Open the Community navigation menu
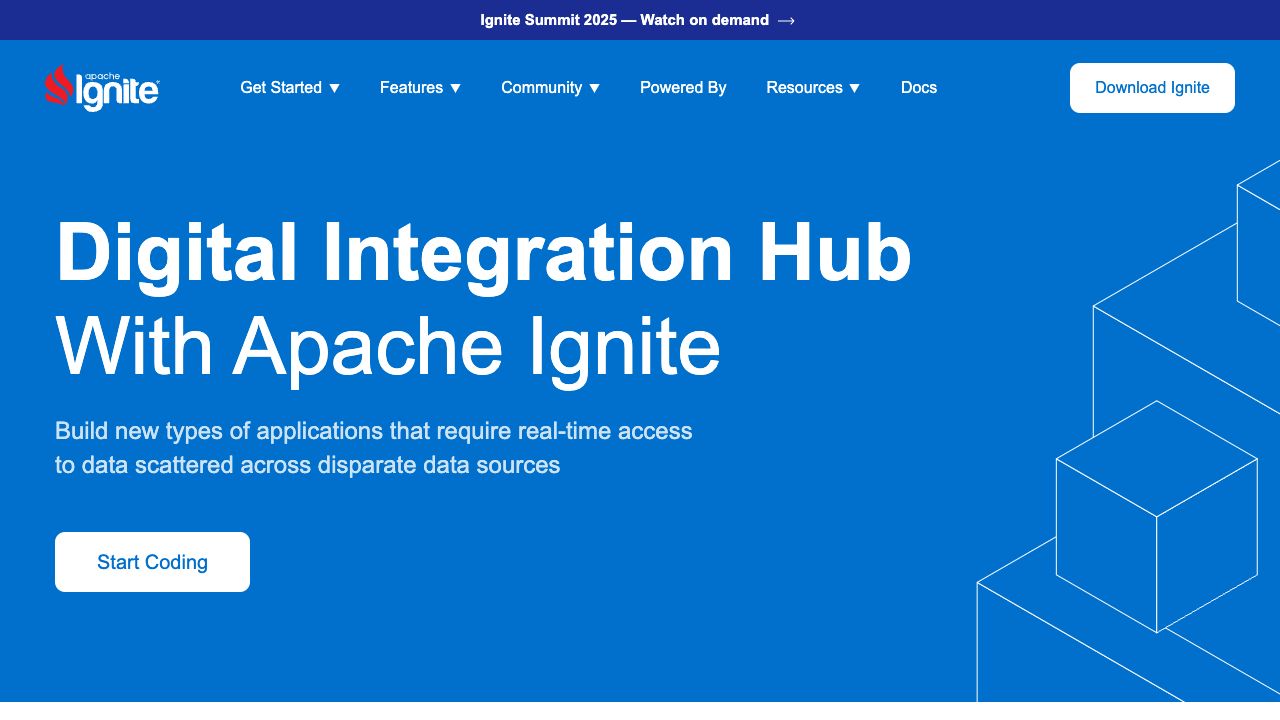 click(x=541, y=88)
